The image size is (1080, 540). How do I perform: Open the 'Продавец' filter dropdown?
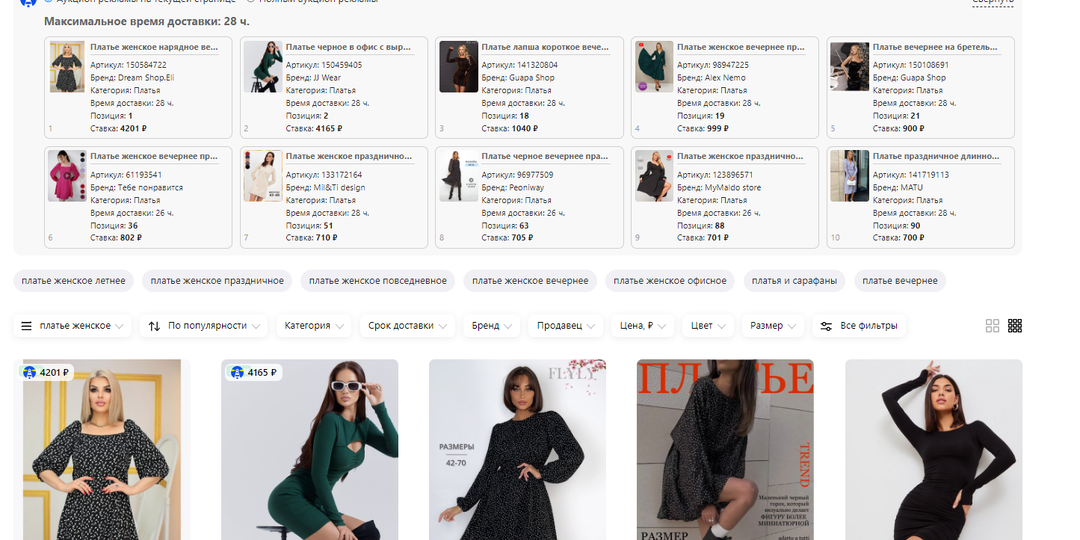(565, 326)
